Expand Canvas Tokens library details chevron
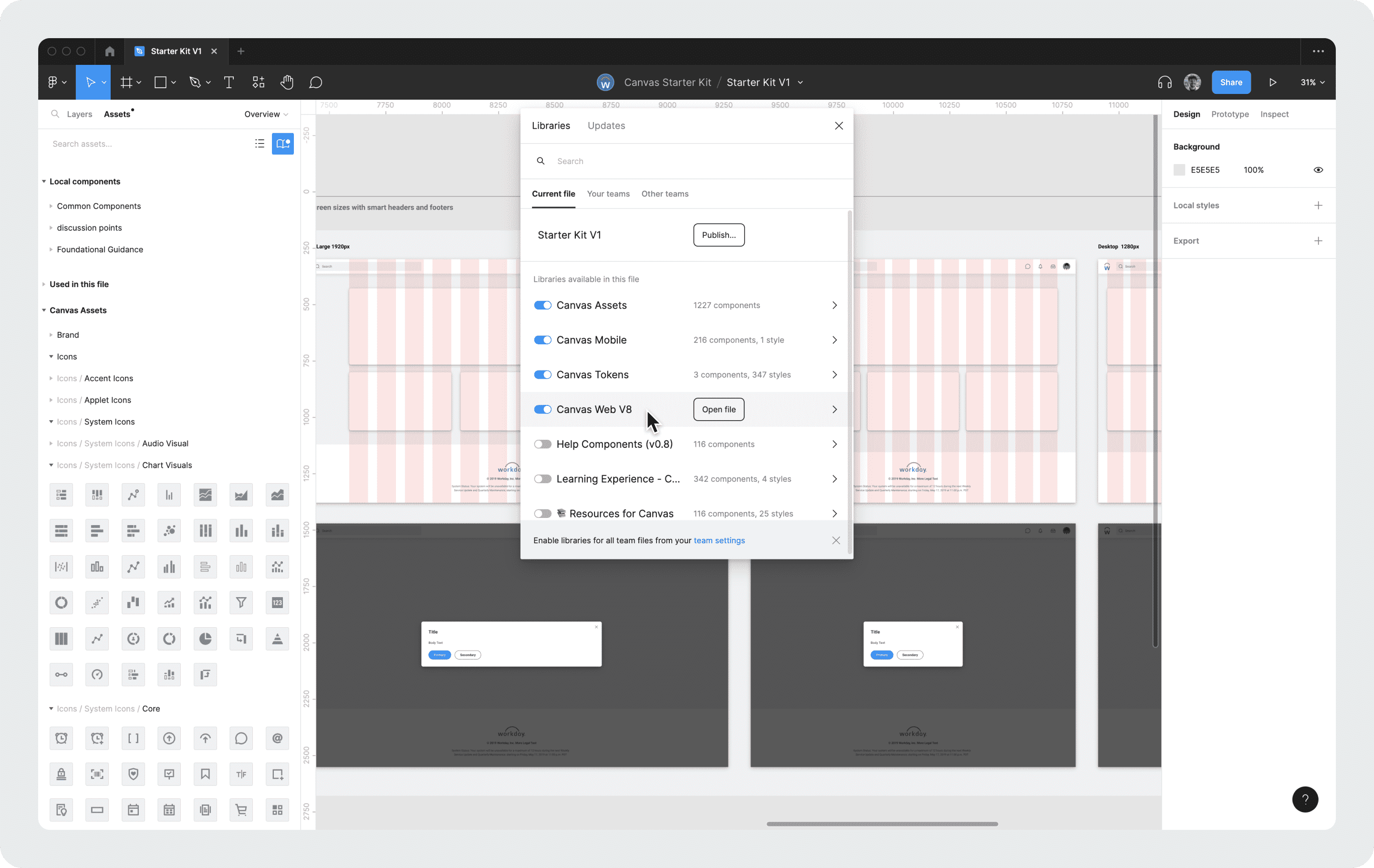Image resolution: width=1374 pixels, height=868 pixels. 834,375
